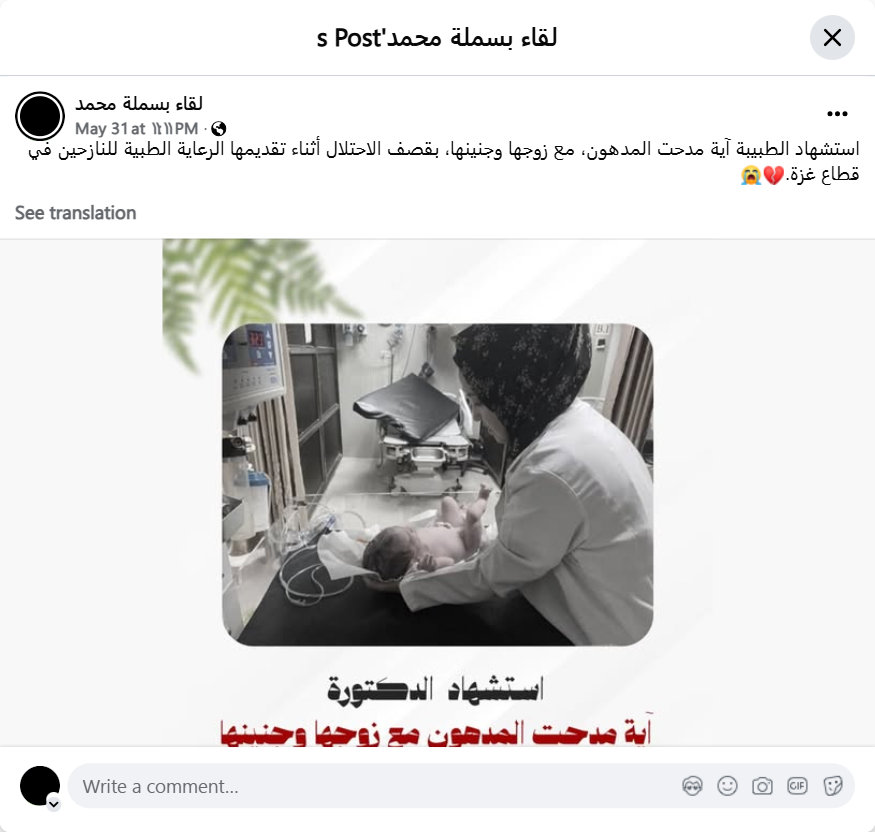
Task: Open the three-dot post options menu
Action: [837, 114]
